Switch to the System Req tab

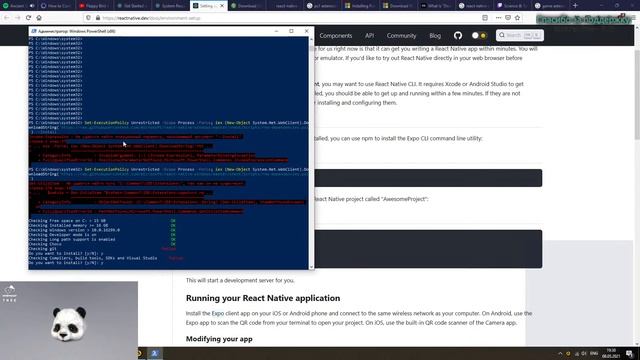coord(171,6)
